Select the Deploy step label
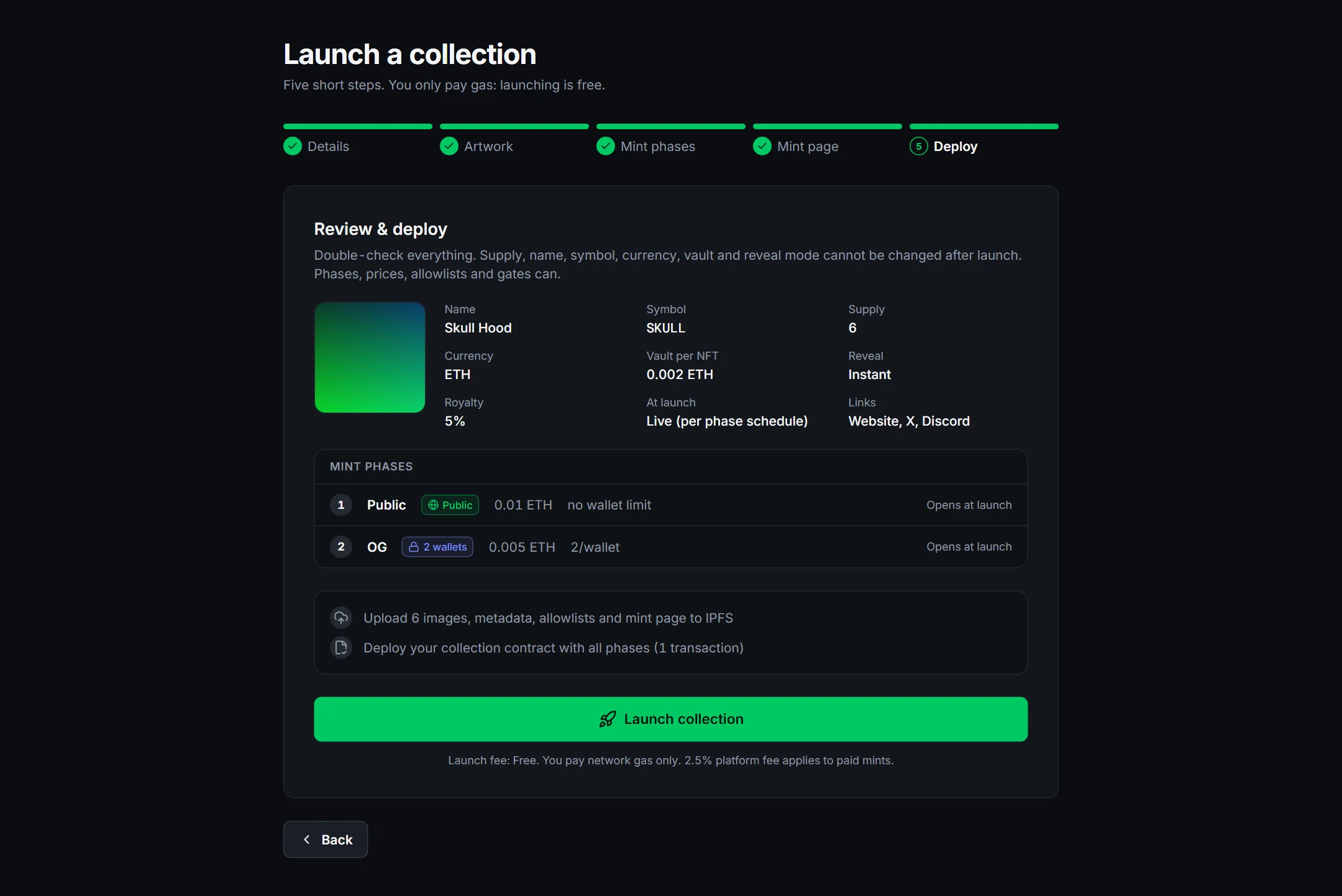Image resolution: width=1342 pixels, height=896 pixels. (956, 147)
